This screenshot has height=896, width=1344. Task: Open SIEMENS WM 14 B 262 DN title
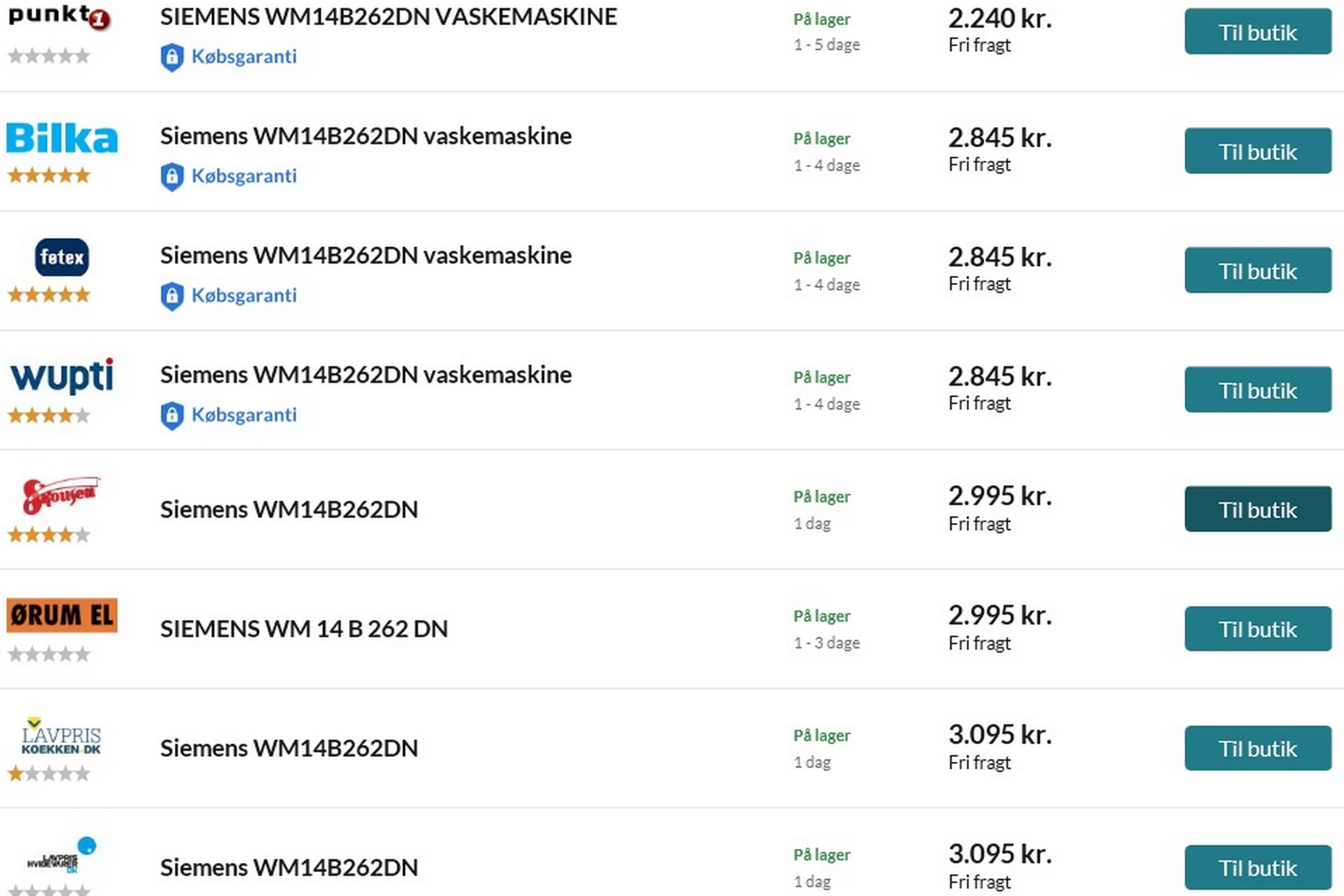pyautogui.click(x=304, y=629)
